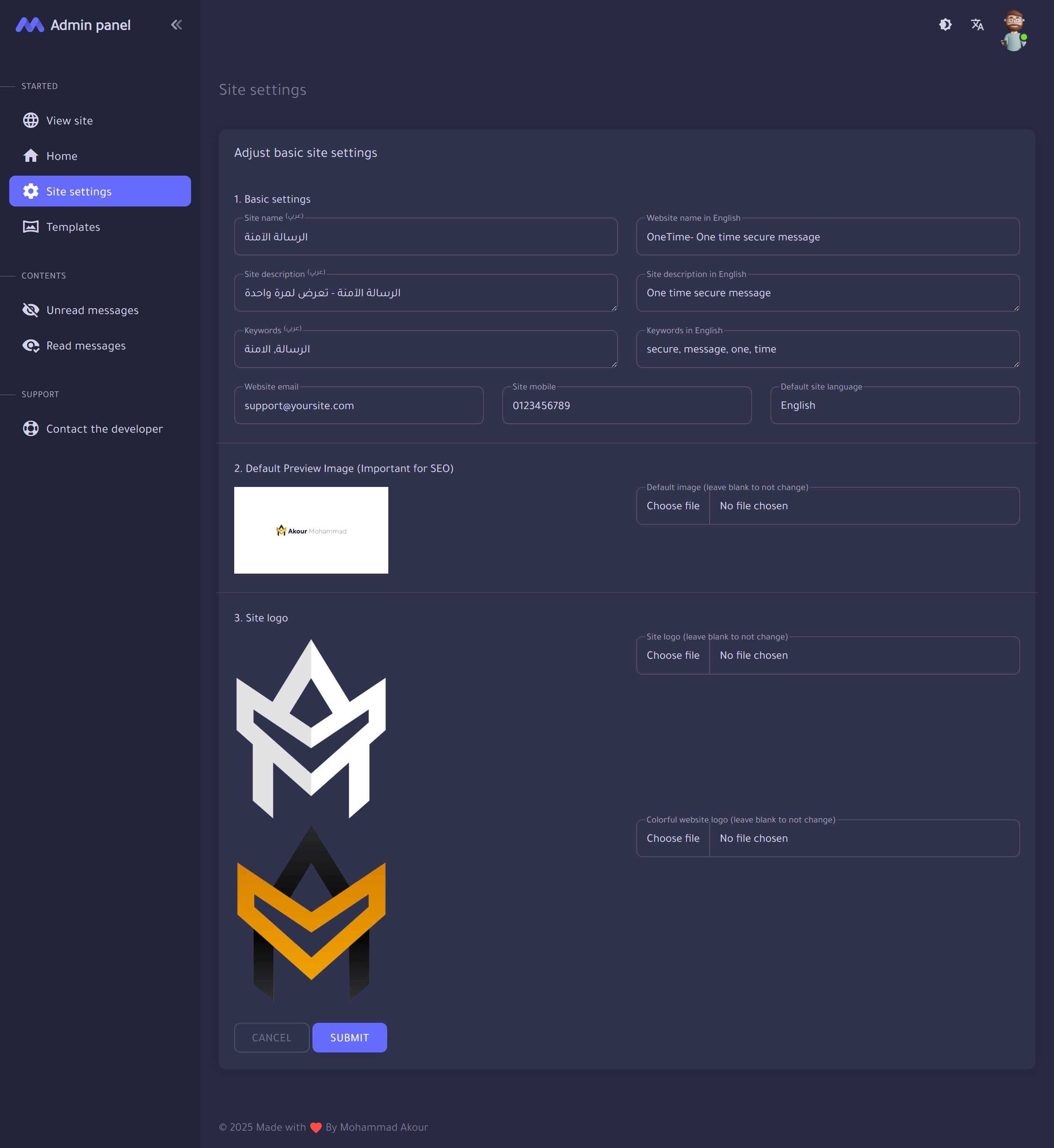Click the Contact the developer lifebuoy icon
1054x1148 pixels.
31,429
